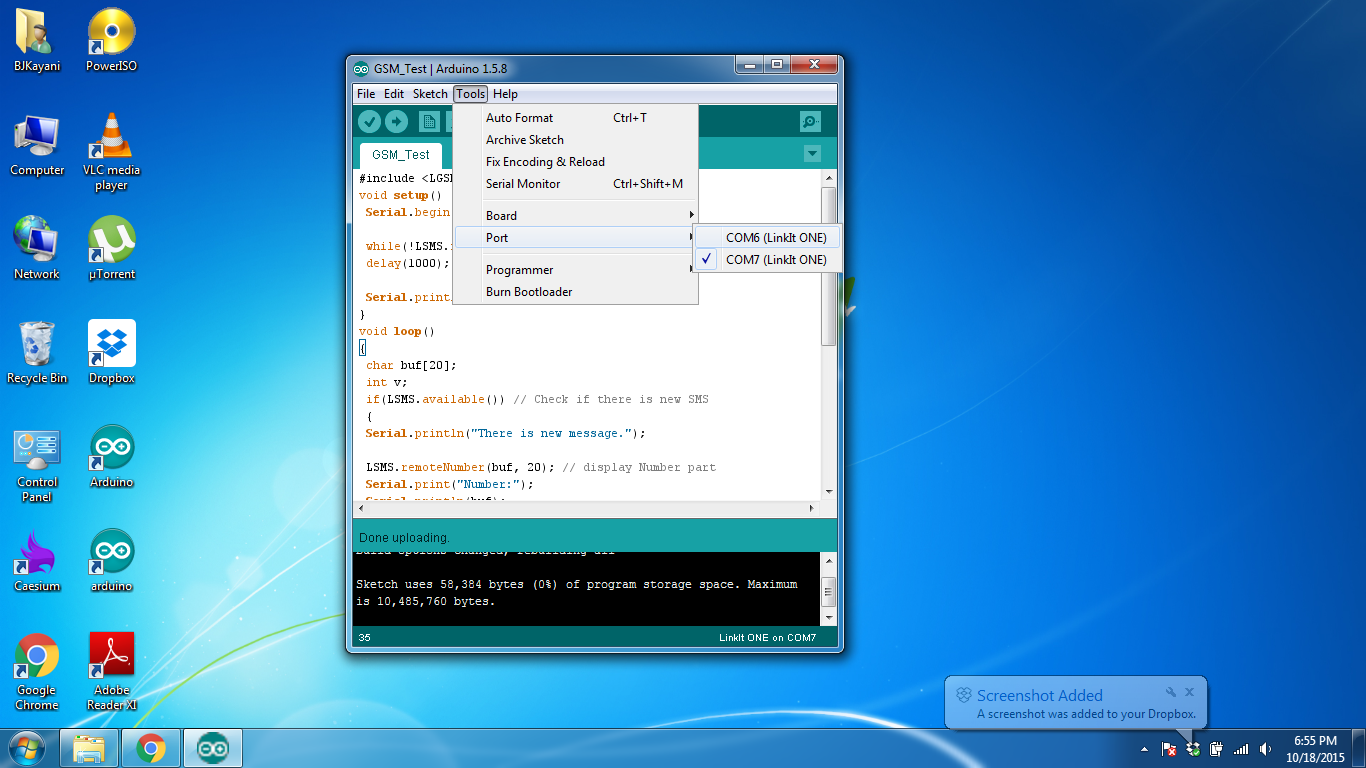Expand the Port submenu
This screenshot has width=1366, height=768.
coord(576,238)
